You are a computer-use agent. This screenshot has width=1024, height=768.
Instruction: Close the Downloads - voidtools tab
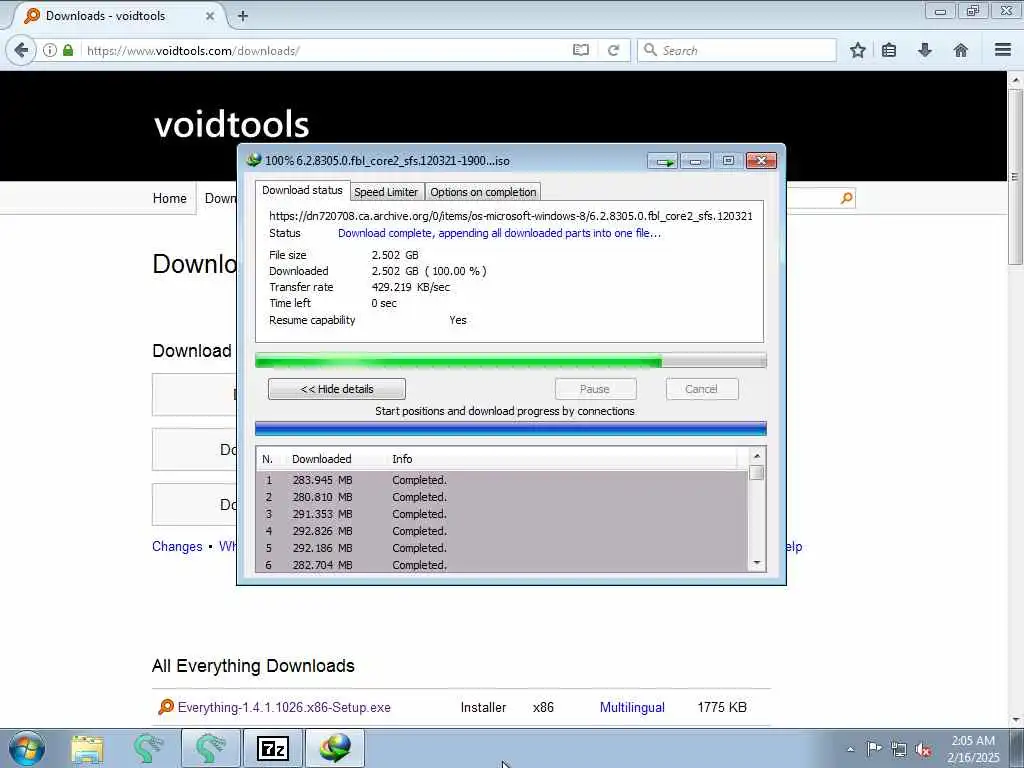tap(210, 16)
